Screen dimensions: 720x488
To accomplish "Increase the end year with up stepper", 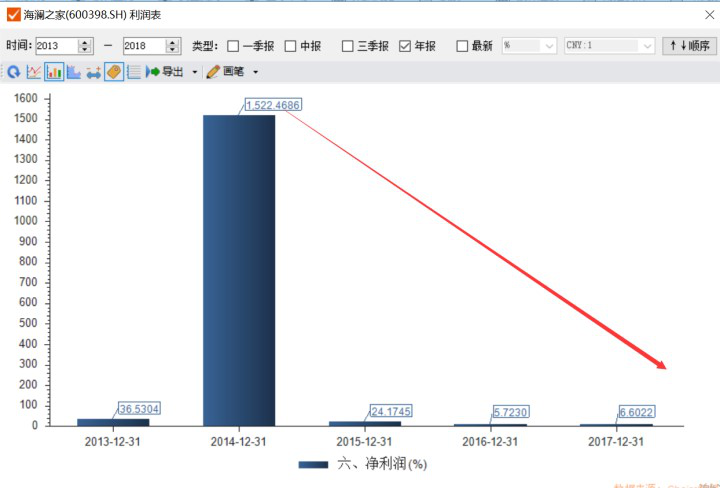I will click(172, 42).
